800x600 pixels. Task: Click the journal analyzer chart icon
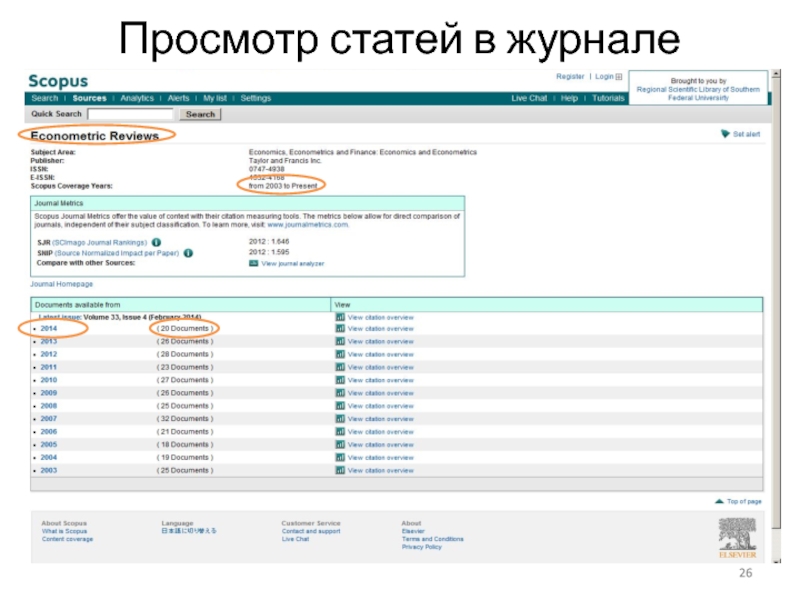[253, 263]
